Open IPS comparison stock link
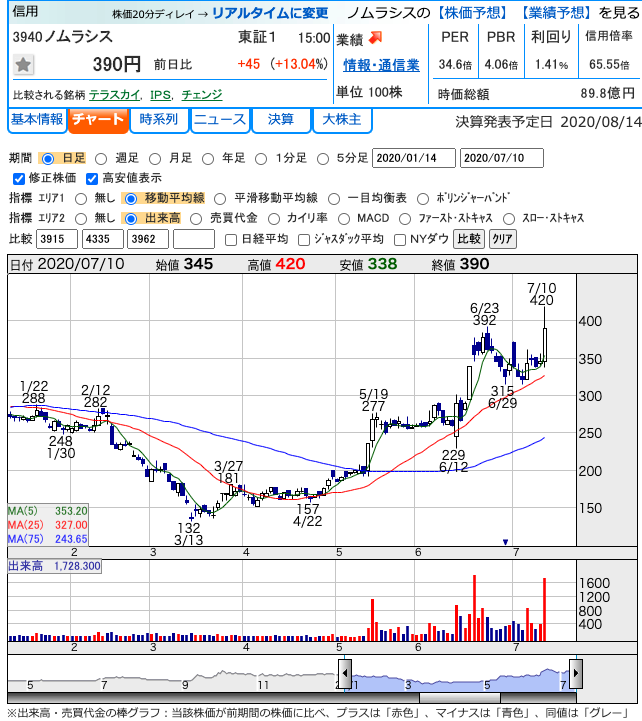Viewport: 642px width, 721px height. [160, 95]
